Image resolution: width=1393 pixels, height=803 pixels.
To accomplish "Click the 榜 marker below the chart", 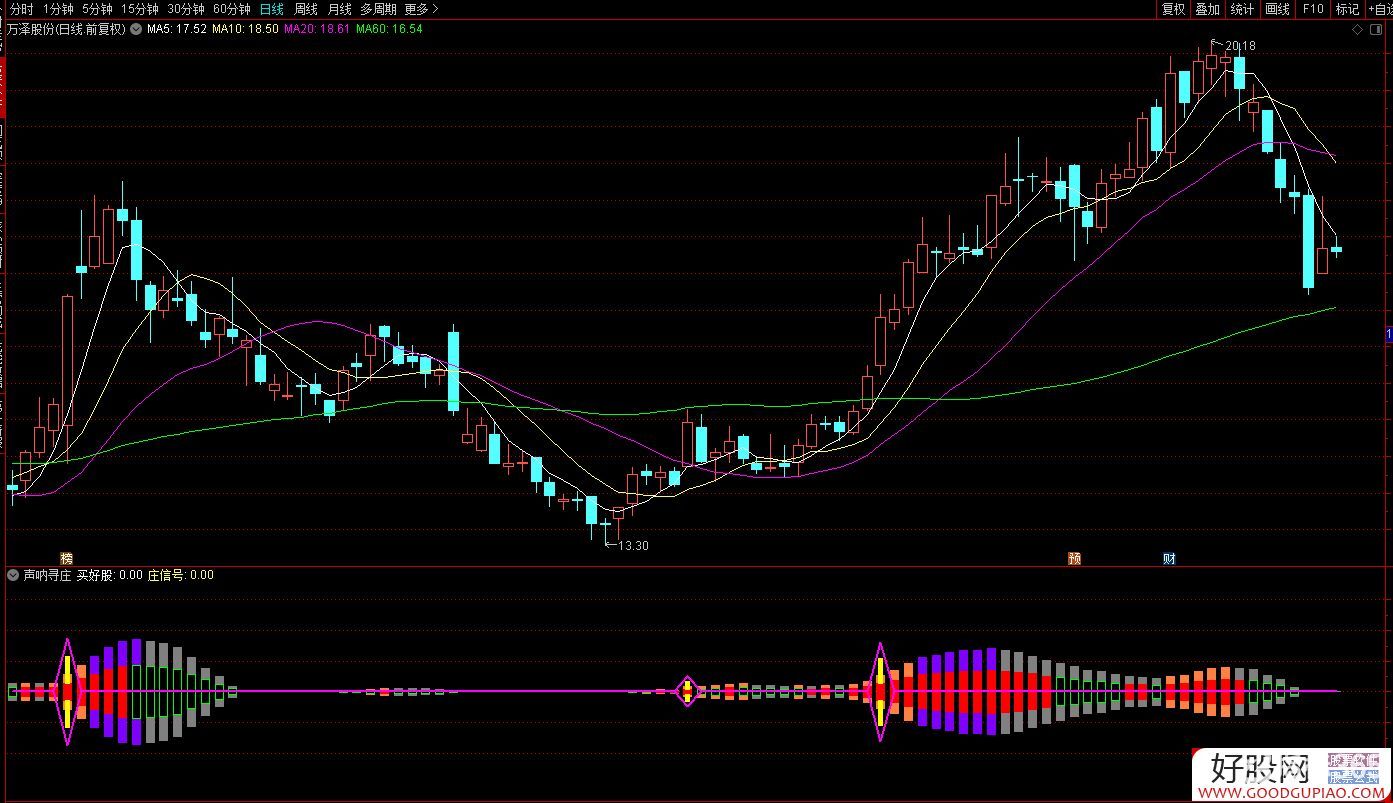I will click(x=67, y=558).
